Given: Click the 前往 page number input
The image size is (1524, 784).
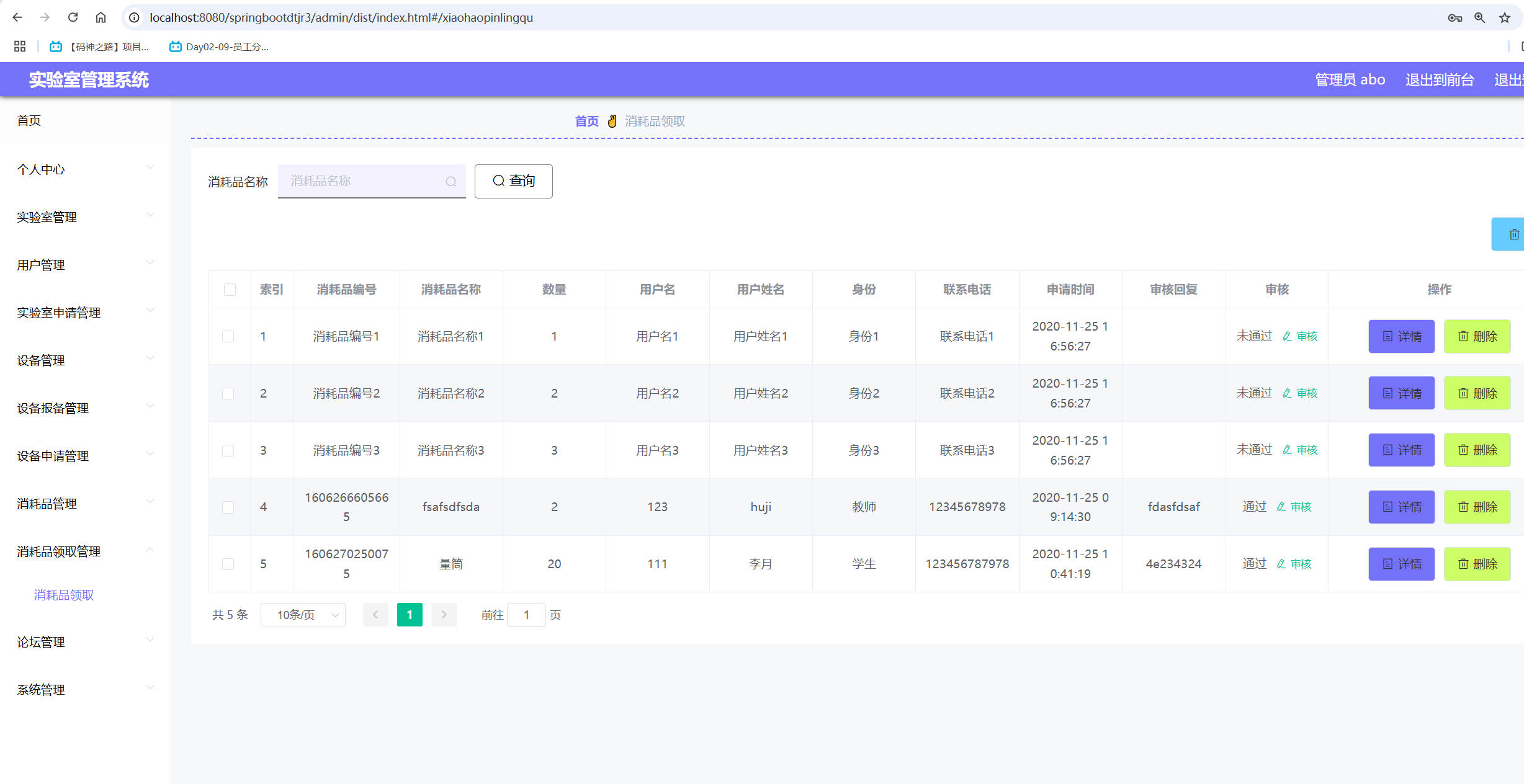Looking at the screenshot, I should click(526, 615).
